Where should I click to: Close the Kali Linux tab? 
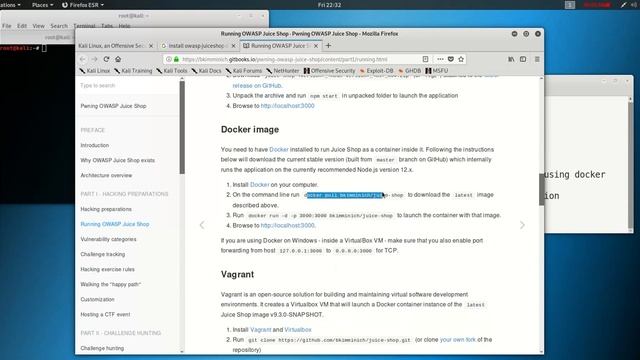tap(151, 46)
